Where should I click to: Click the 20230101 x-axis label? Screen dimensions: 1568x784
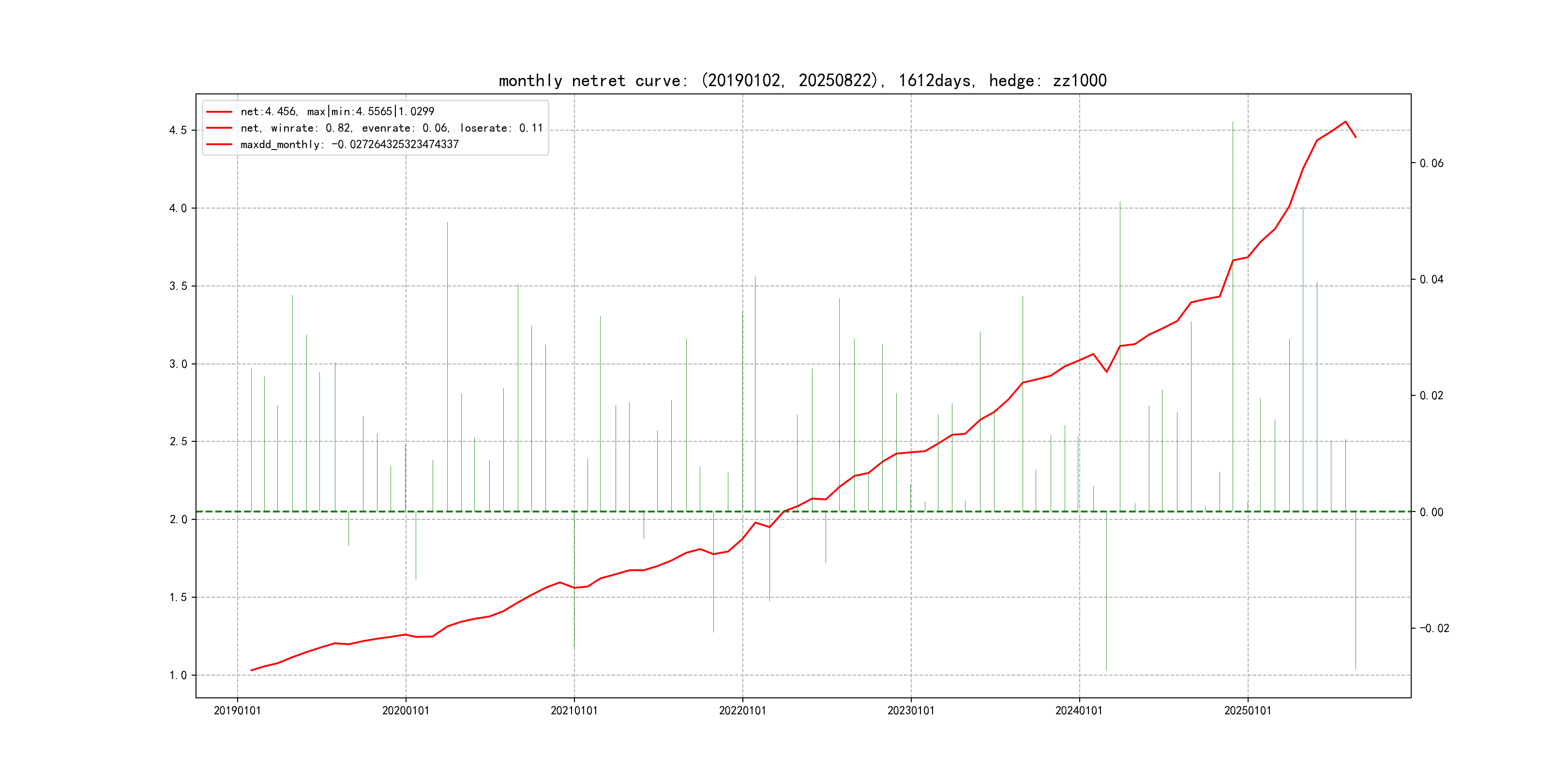(x=911, y=710)
